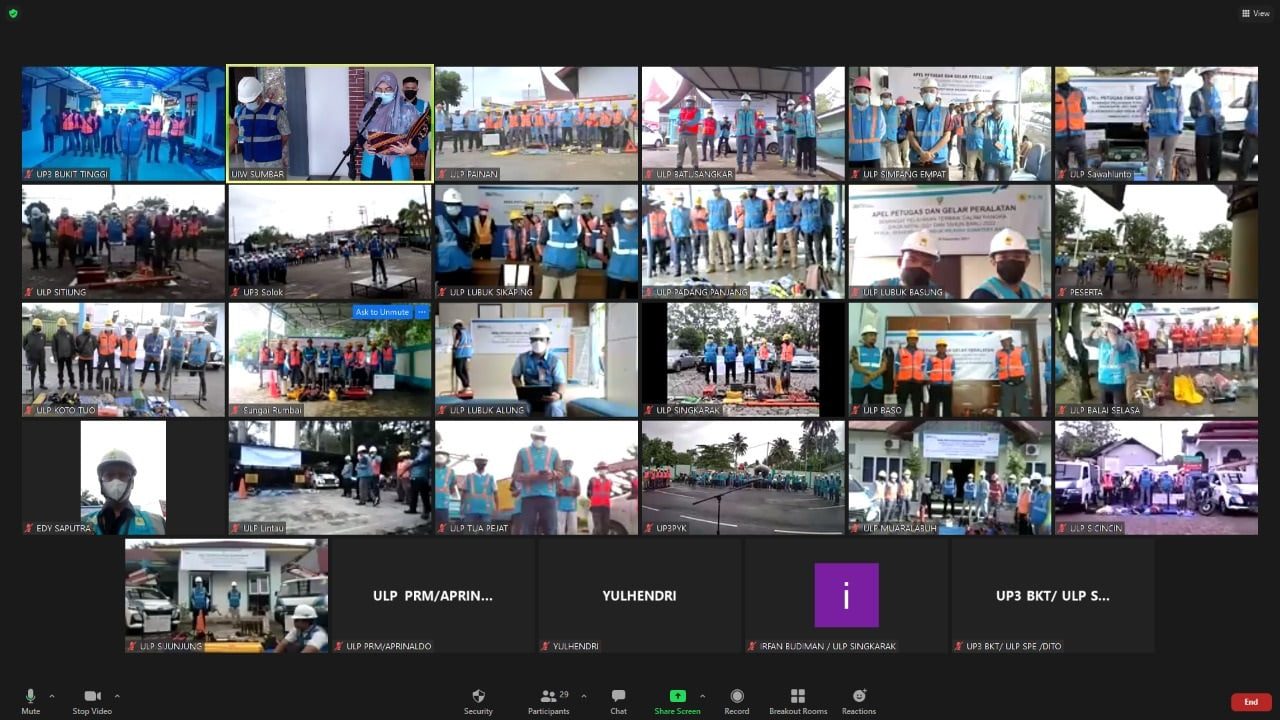Expand video options arrow beside Stop Video
The width and height of the screenshot is (1280, 720).
coord(117,696)
